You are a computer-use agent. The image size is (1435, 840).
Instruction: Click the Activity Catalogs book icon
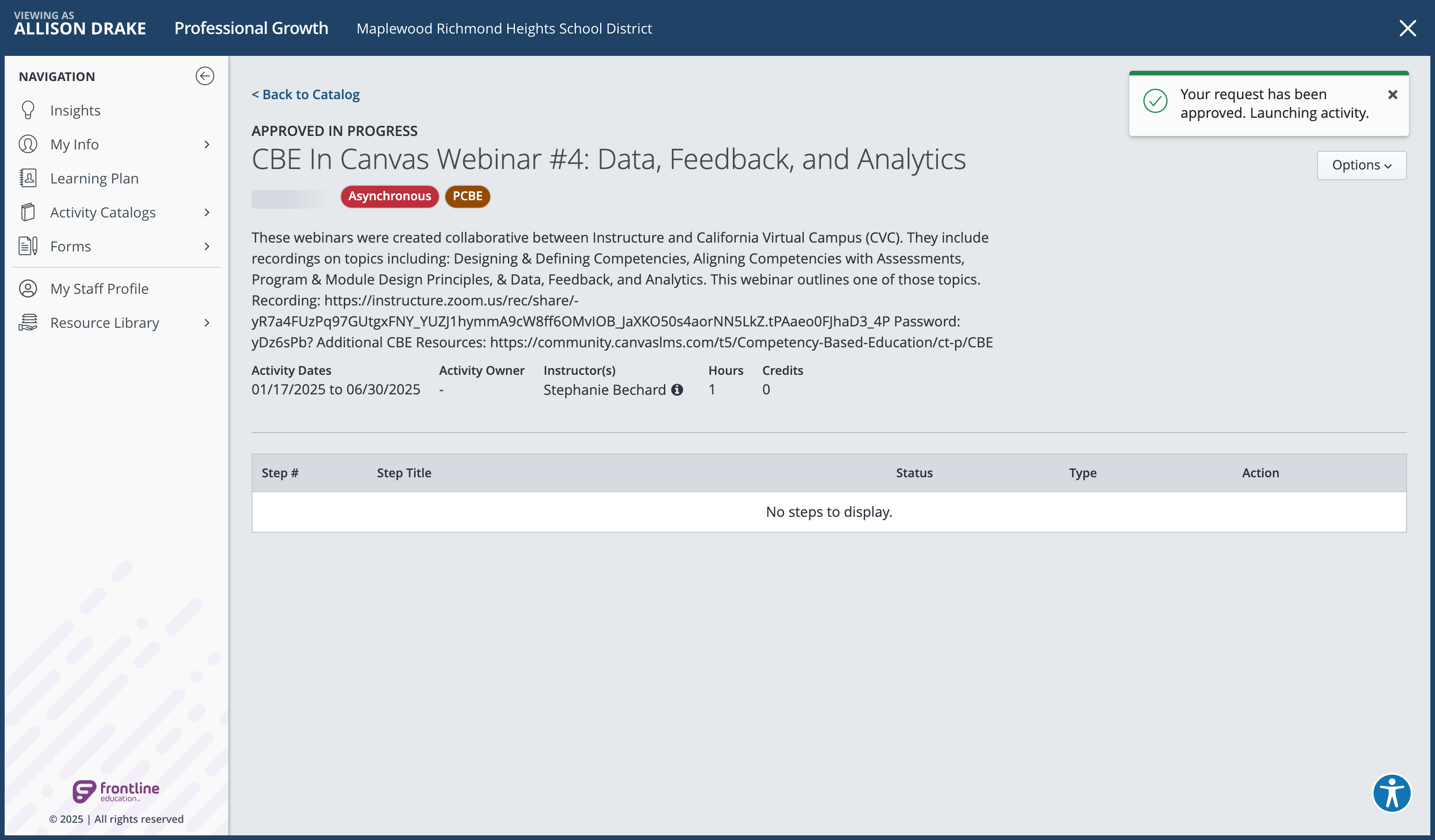[x=28, y=212]
